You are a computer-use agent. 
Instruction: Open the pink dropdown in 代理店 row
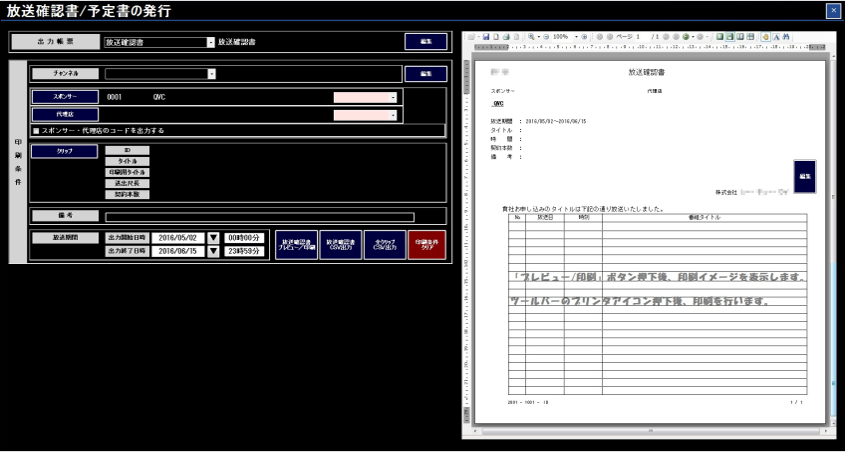393,115
